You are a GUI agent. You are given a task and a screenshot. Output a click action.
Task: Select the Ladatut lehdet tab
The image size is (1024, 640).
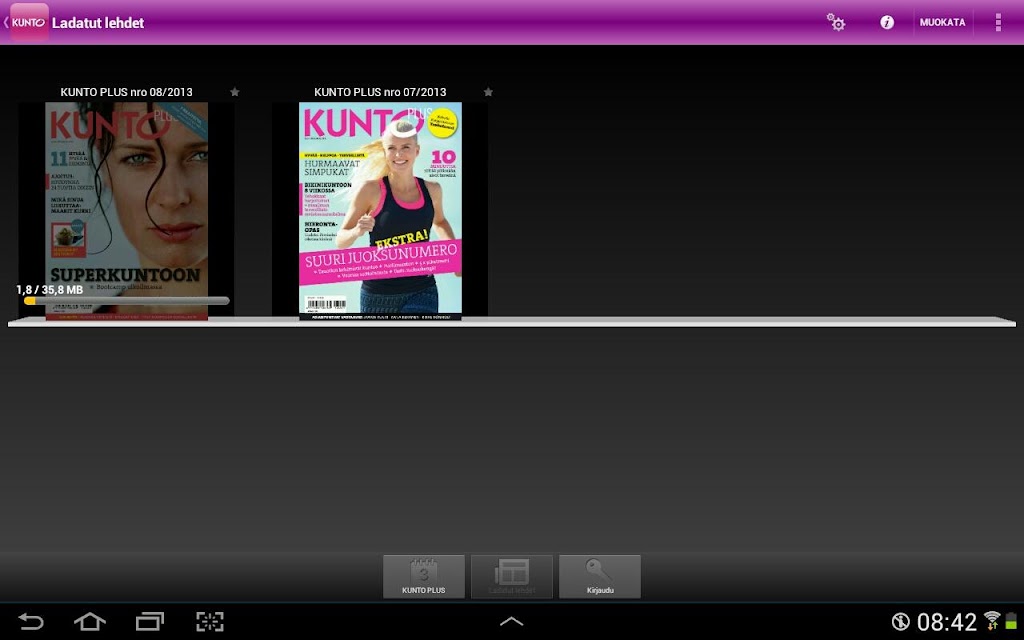pos(512,577)
